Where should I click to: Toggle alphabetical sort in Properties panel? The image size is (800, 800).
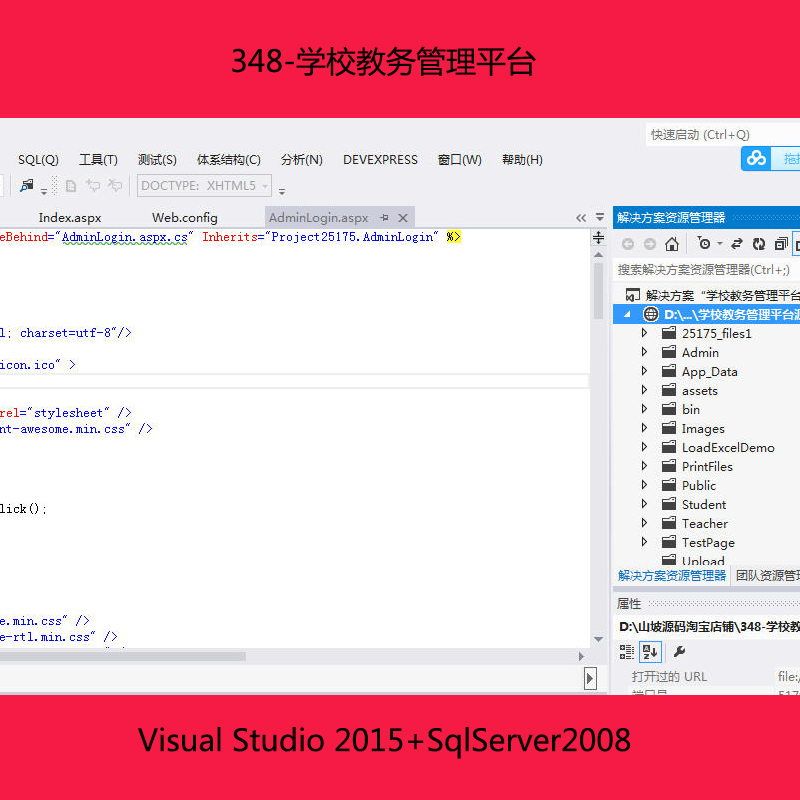[650, 652]
